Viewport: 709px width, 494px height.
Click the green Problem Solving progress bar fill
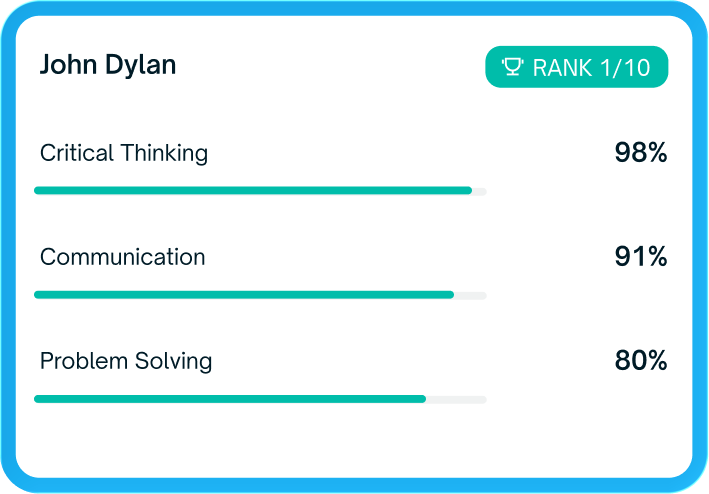(x=230, y=399)
